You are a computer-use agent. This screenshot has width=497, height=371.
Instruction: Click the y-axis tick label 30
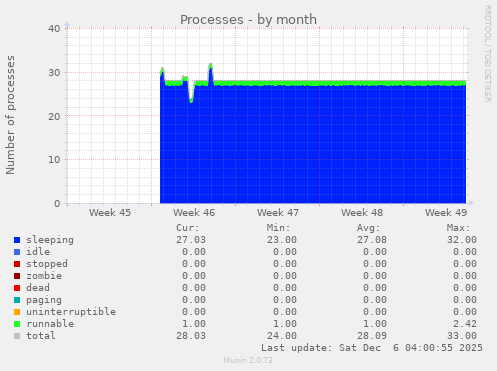pyautogui.click(x=54, y=73)
